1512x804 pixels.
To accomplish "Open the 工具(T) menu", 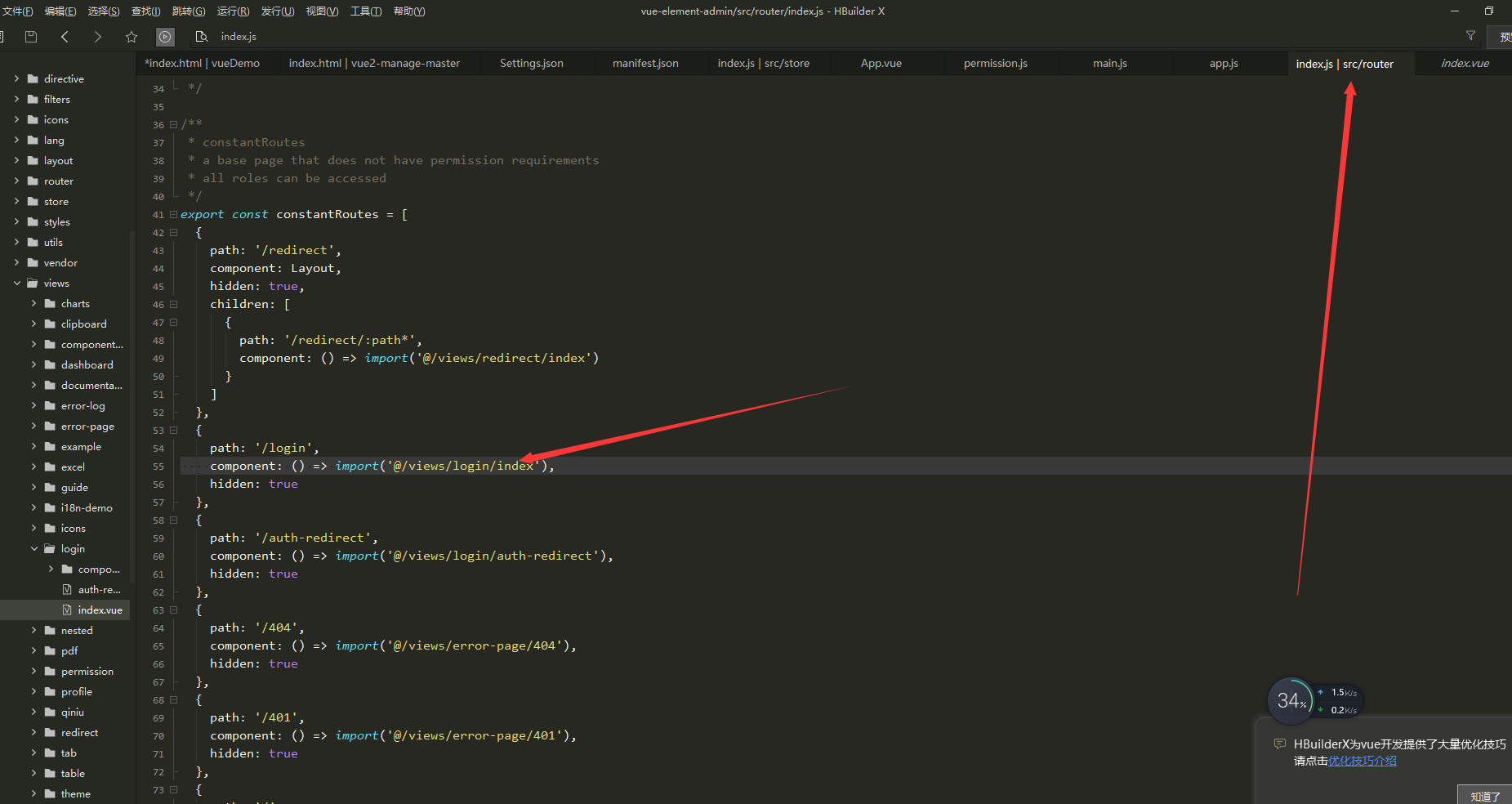I will (x=366, y=11).
